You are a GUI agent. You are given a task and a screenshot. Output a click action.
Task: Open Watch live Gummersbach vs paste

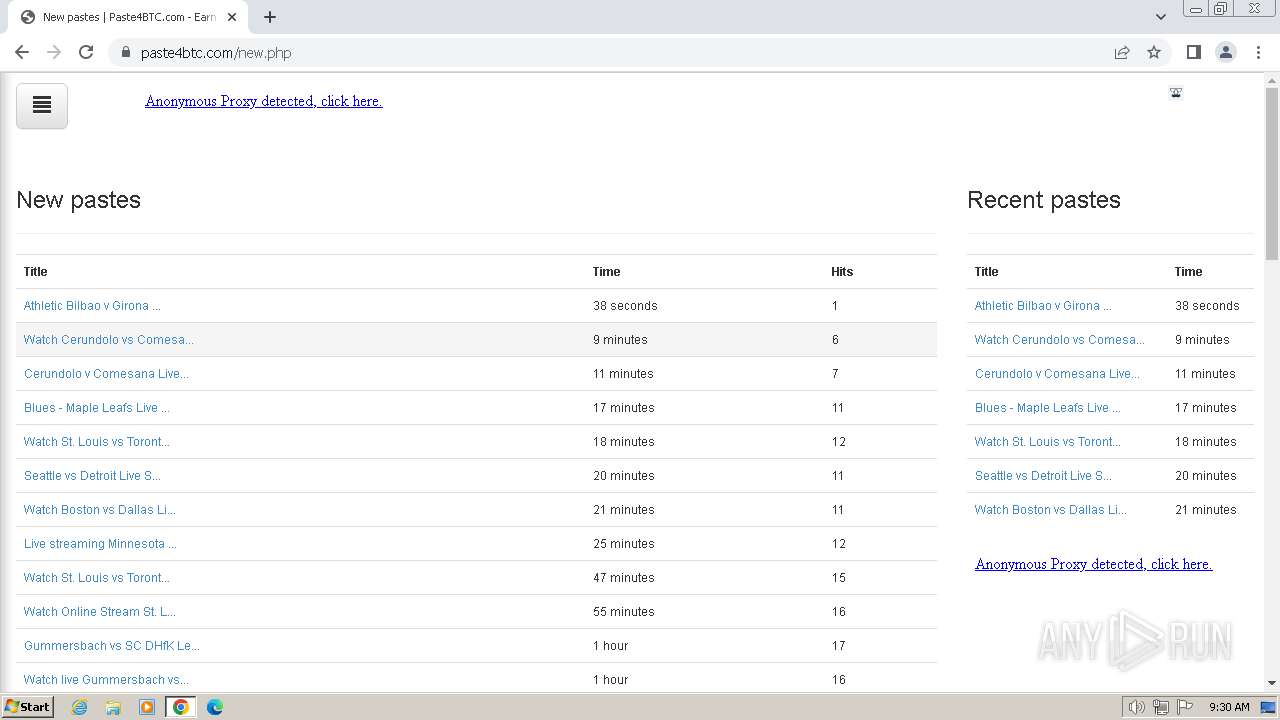106,680
